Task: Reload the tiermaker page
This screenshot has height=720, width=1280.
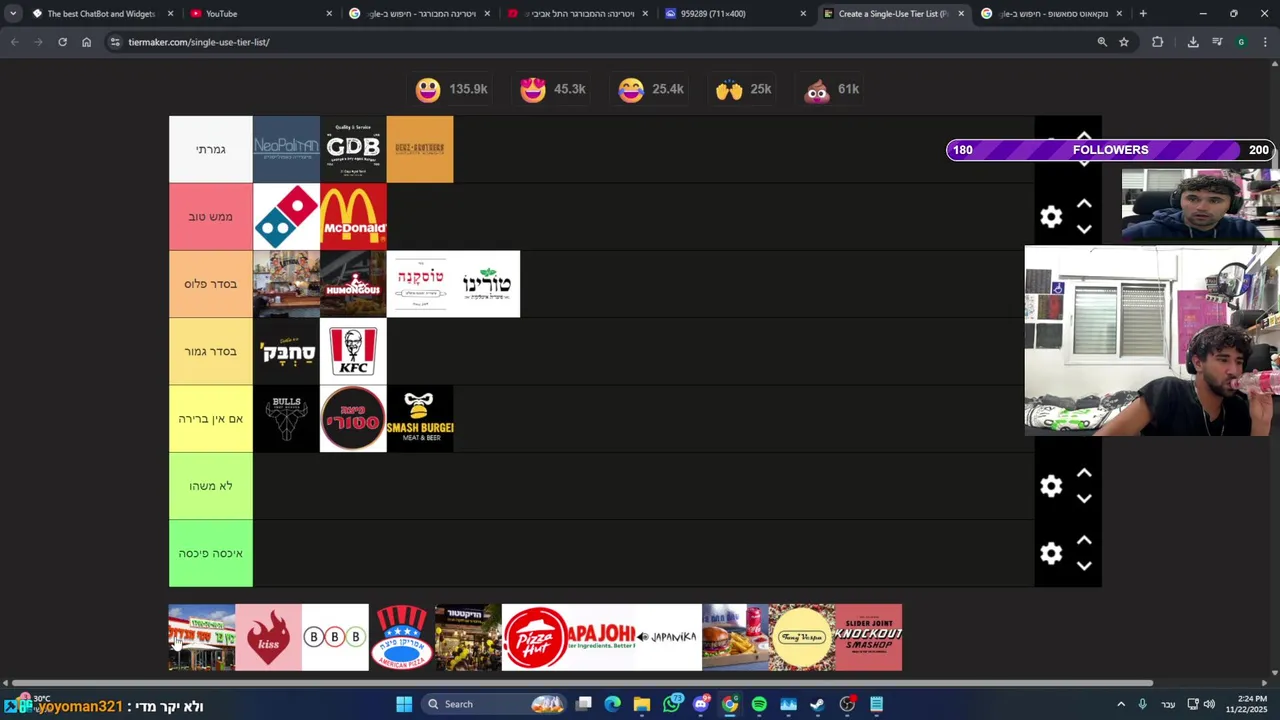Action: tap(62, 42)
